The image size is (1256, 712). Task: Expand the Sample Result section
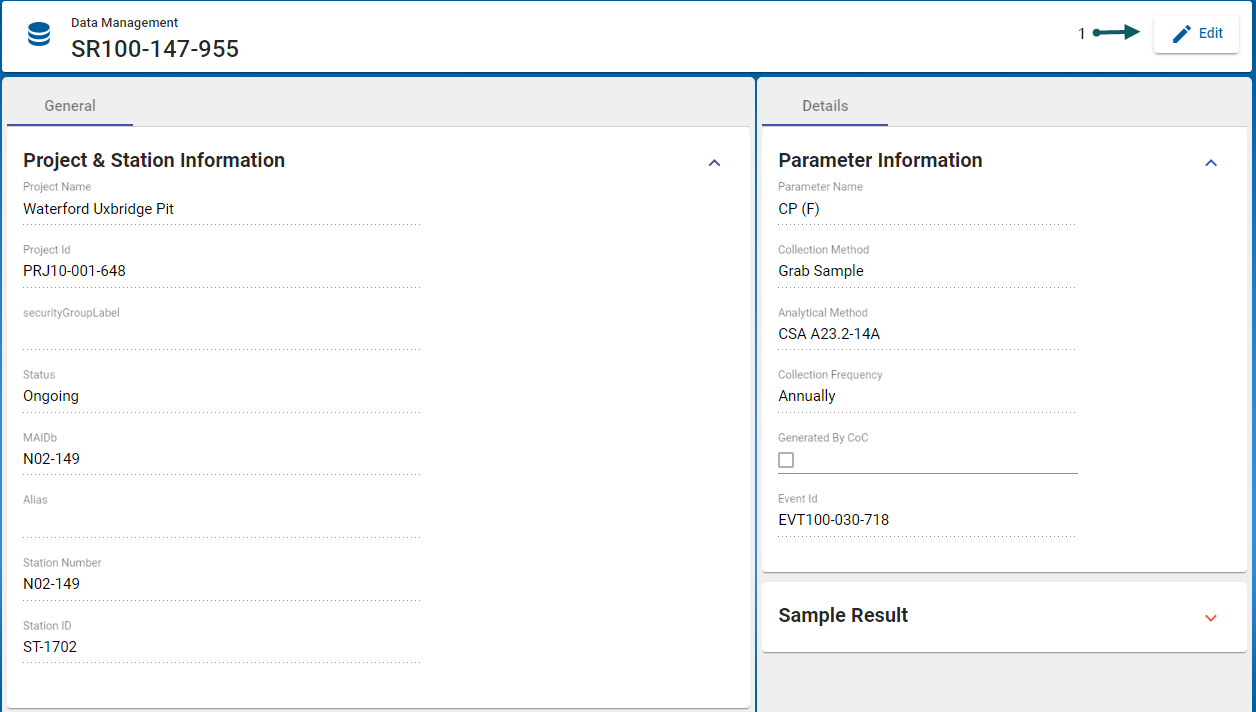tap(1210, 618)
